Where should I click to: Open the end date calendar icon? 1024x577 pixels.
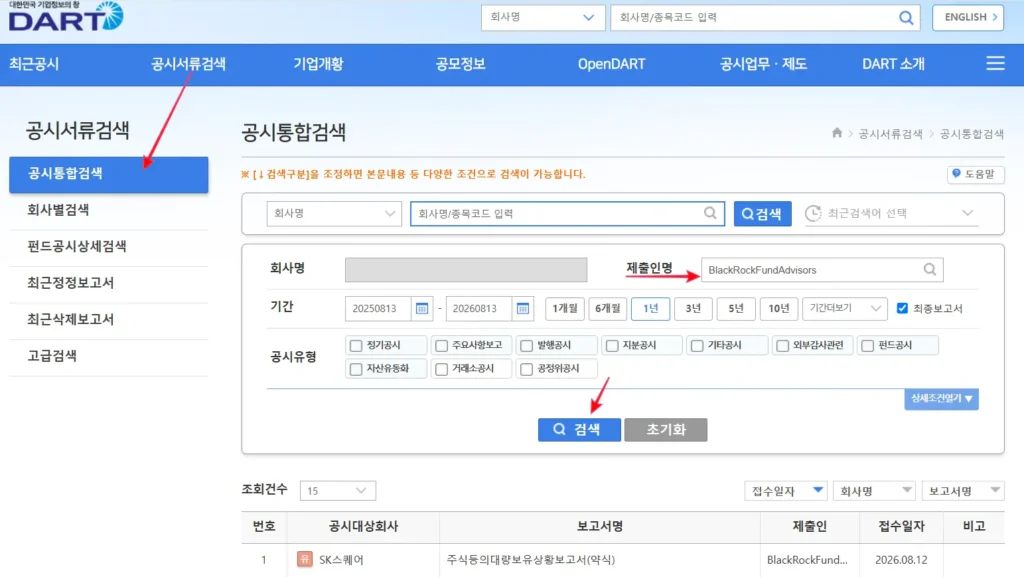(x=522, y=308)
